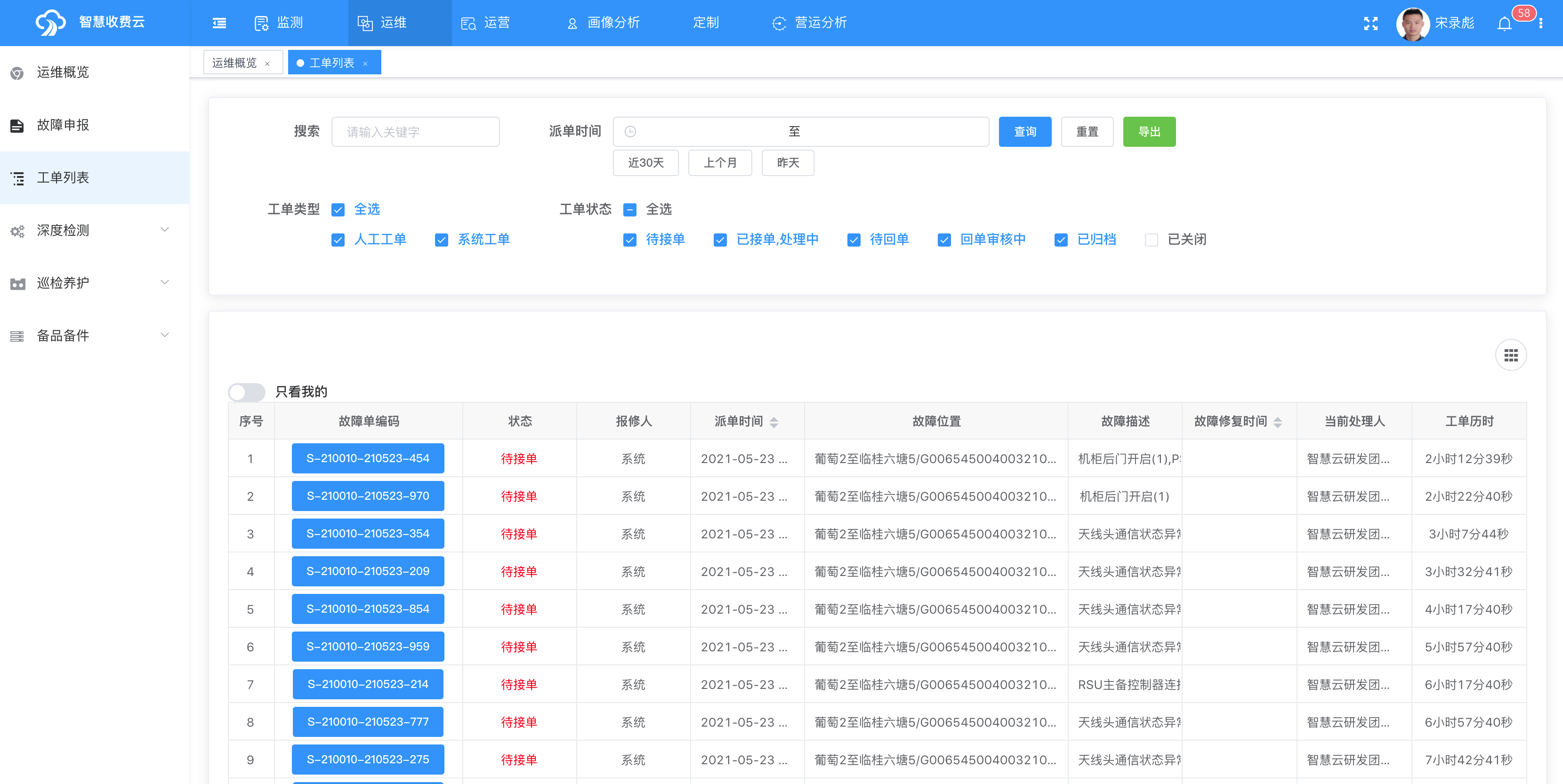1563x784 pixels.
Task: Check the 已关闭 checkbox
Action: (x=1152, y=240)
